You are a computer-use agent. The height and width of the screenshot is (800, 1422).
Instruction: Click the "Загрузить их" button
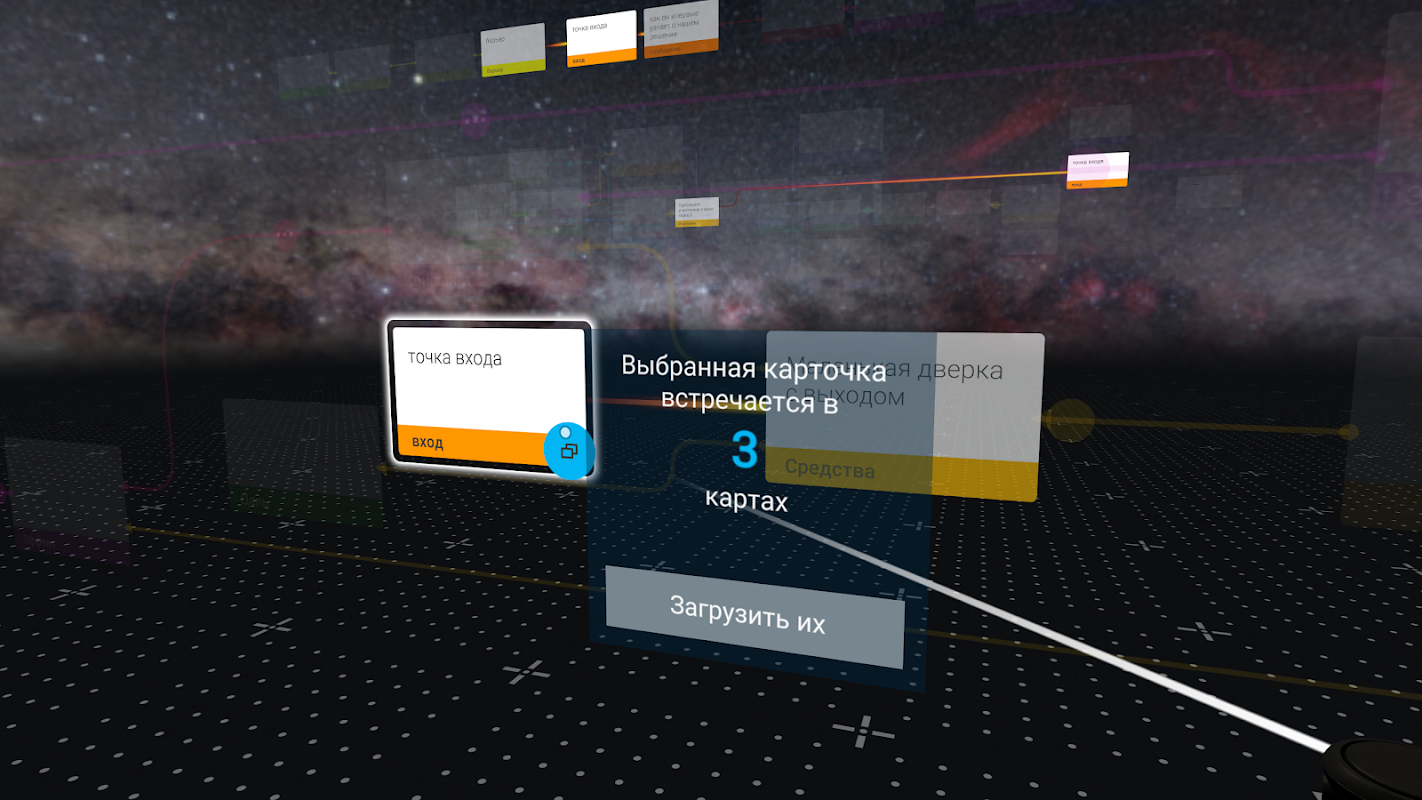754,616
